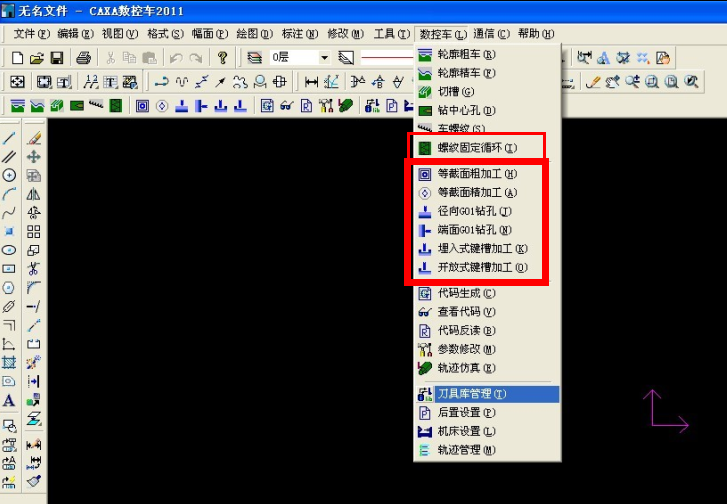The width and height of the screenshot is (727, 504).
Task: Choose 等截面粗加工(H) from the menu
Action: pos(487,174)
